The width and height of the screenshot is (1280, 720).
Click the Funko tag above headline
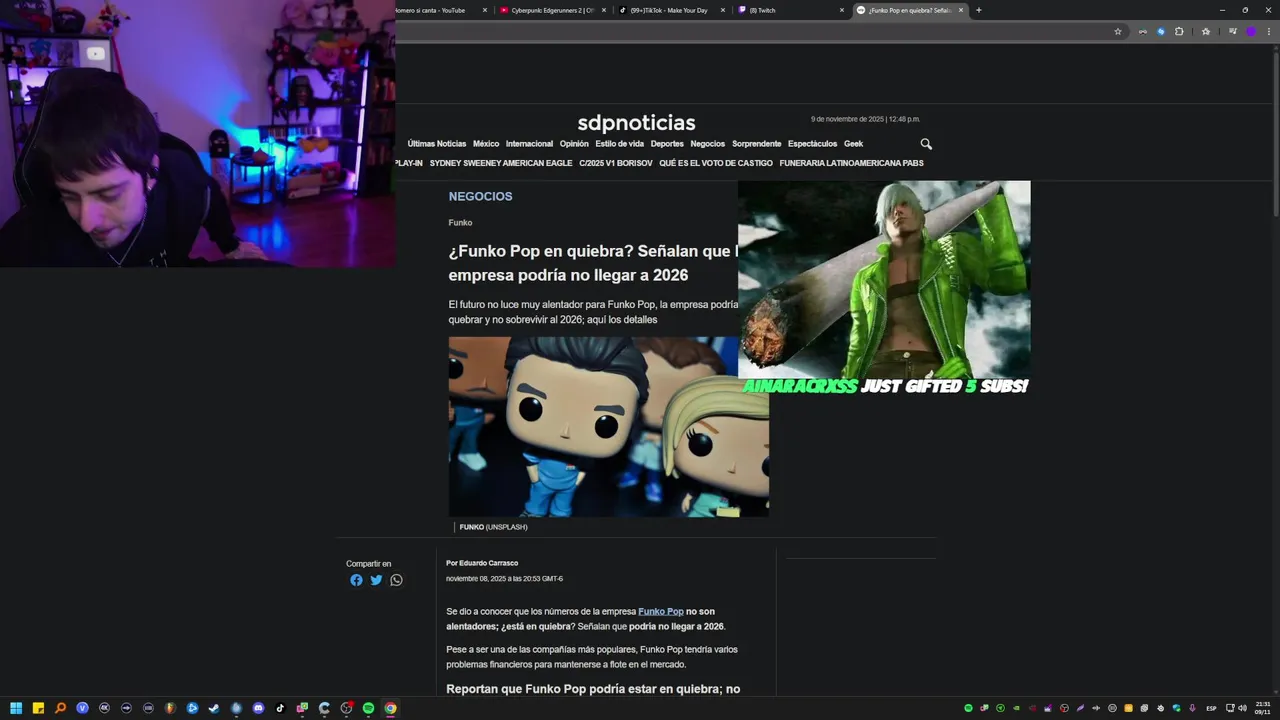click(460, 223)
